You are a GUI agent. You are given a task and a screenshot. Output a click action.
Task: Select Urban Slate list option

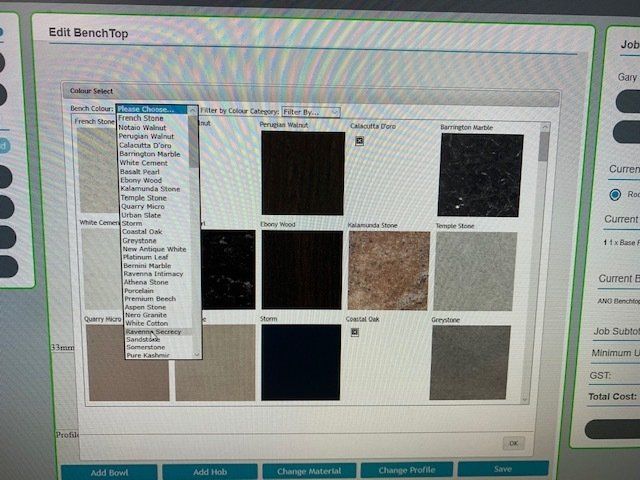point(141,215)
